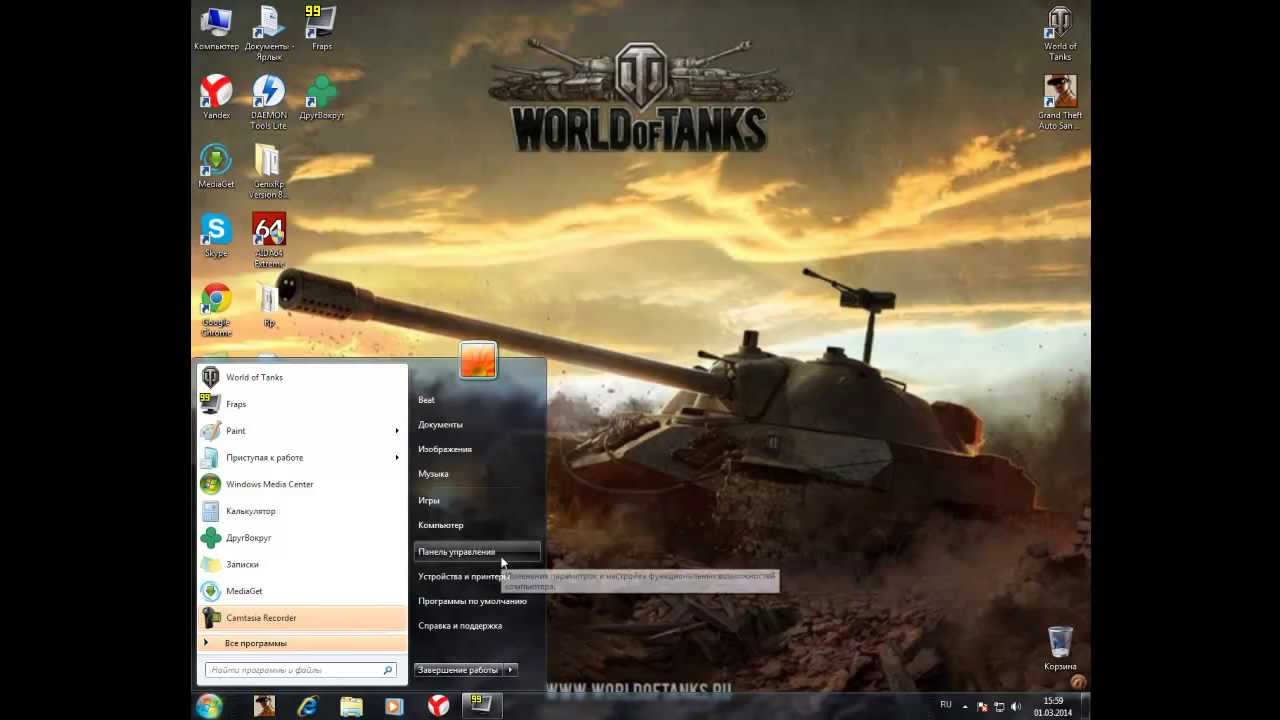Open the Корзина recycle bin
1280x720 pixels.
1060,648
